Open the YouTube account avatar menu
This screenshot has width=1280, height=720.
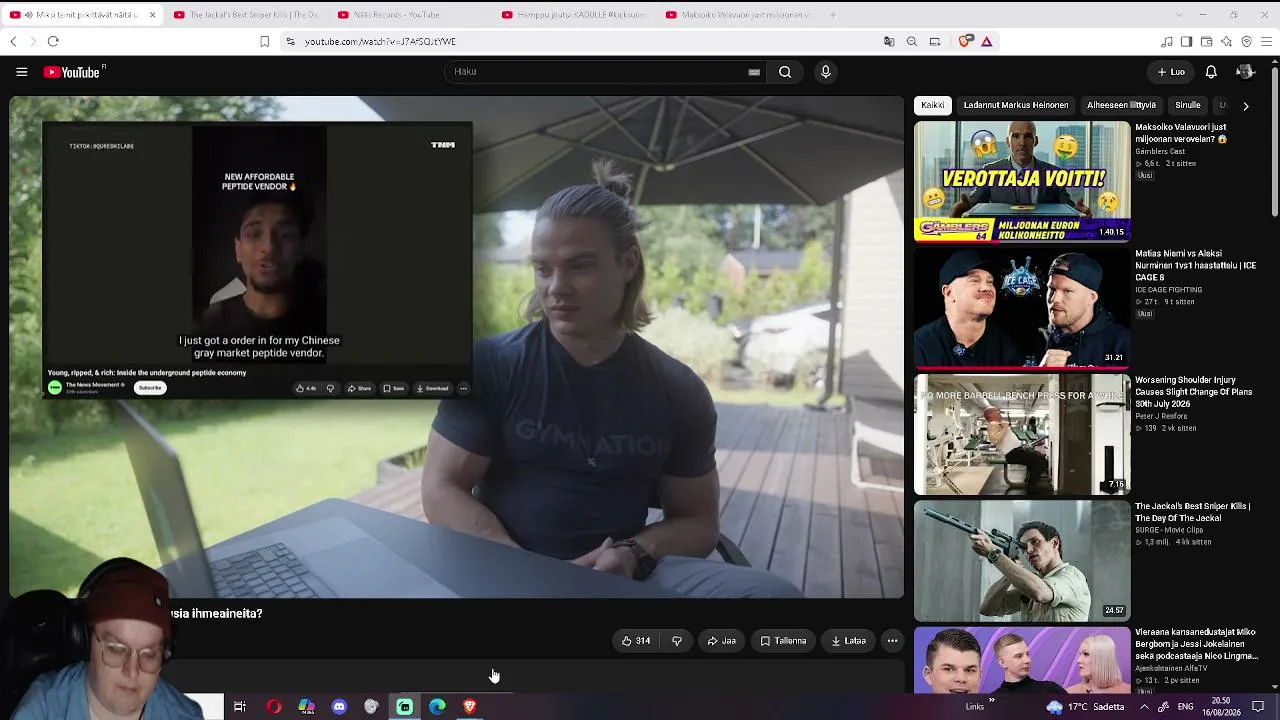point(1245,72)
